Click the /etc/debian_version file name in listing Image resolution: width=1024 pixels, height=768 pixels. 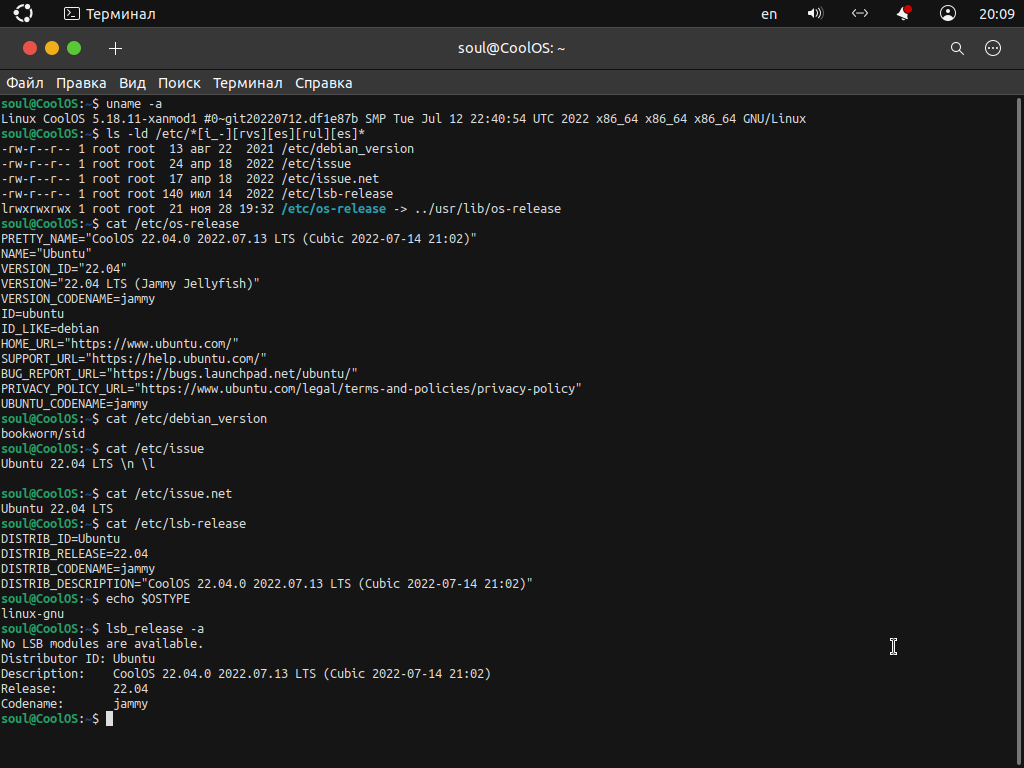347,149
